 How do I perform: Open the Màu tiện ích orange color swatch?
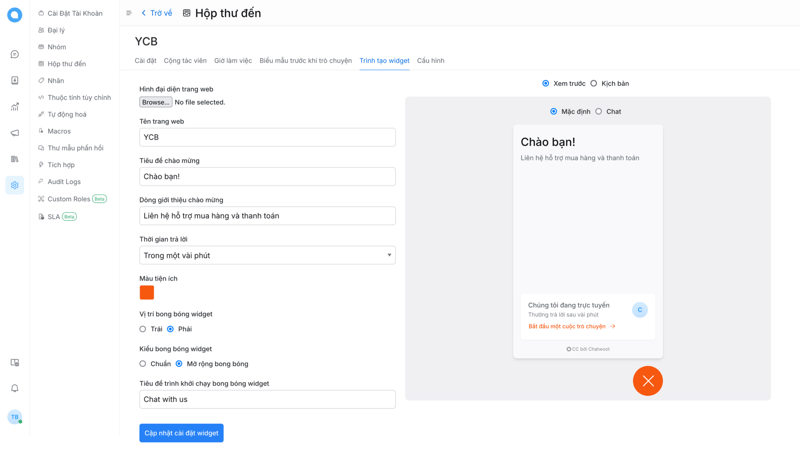point(147,292)
